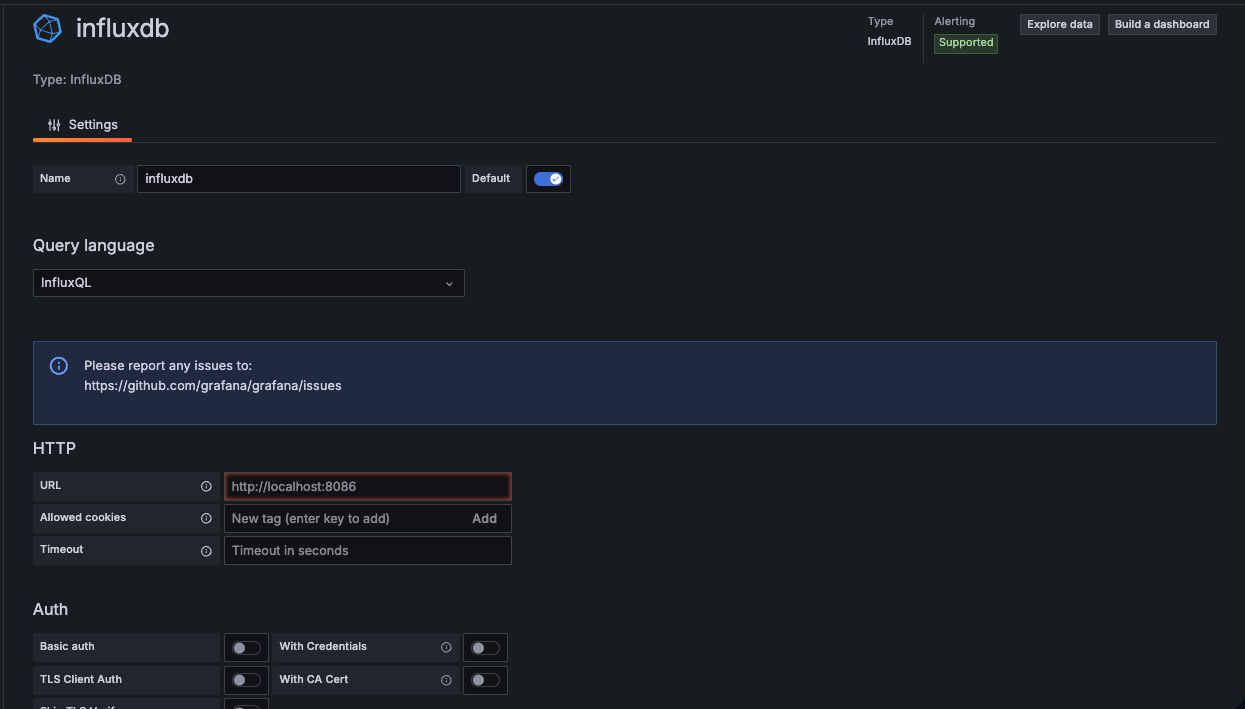Click the Allowed cookies info icon
The image size is (1245, 709).
point(206,518)
